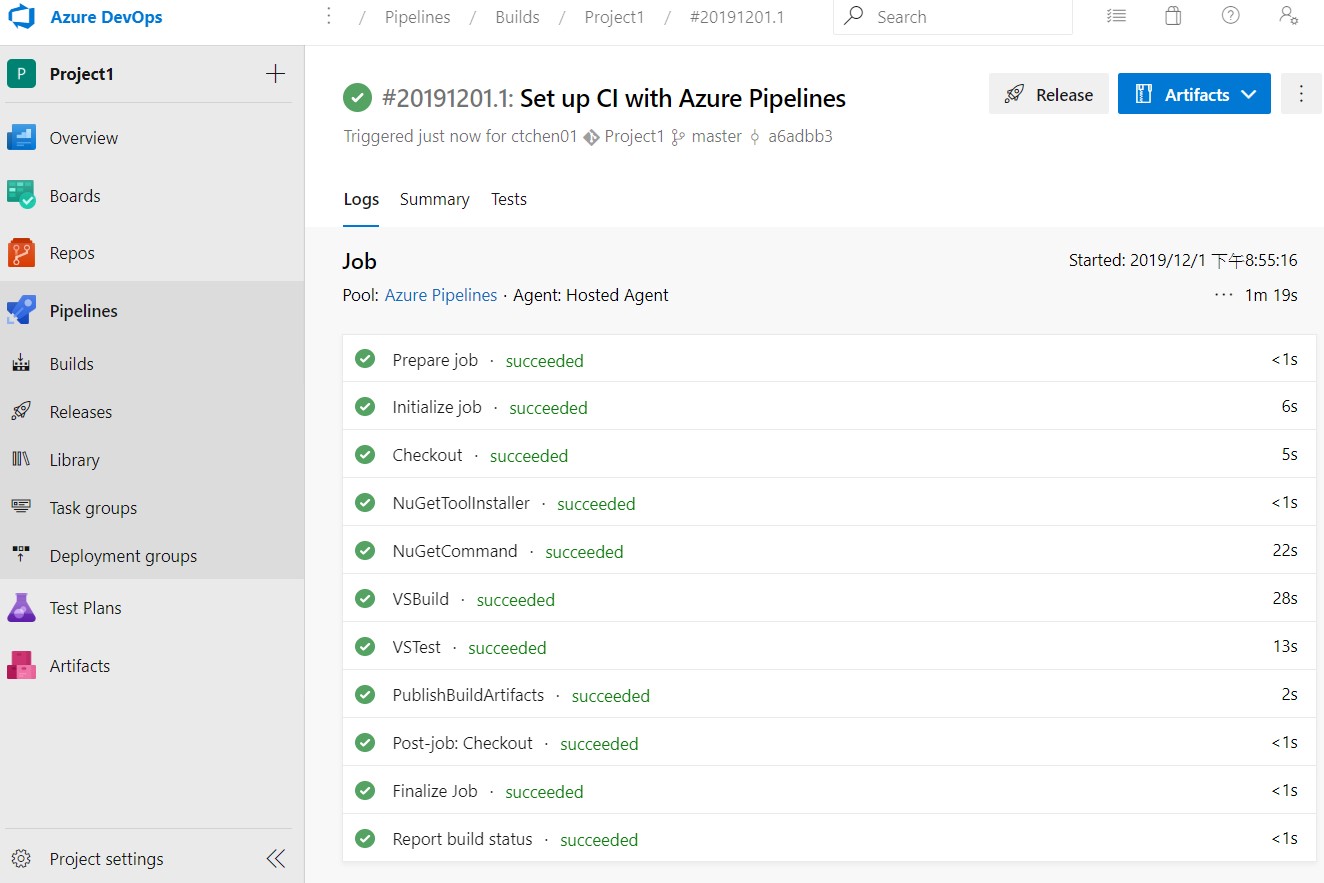Viewport: 1324px width, 883px height.
Task: Click the Release button
Action: coord(1048,93)
